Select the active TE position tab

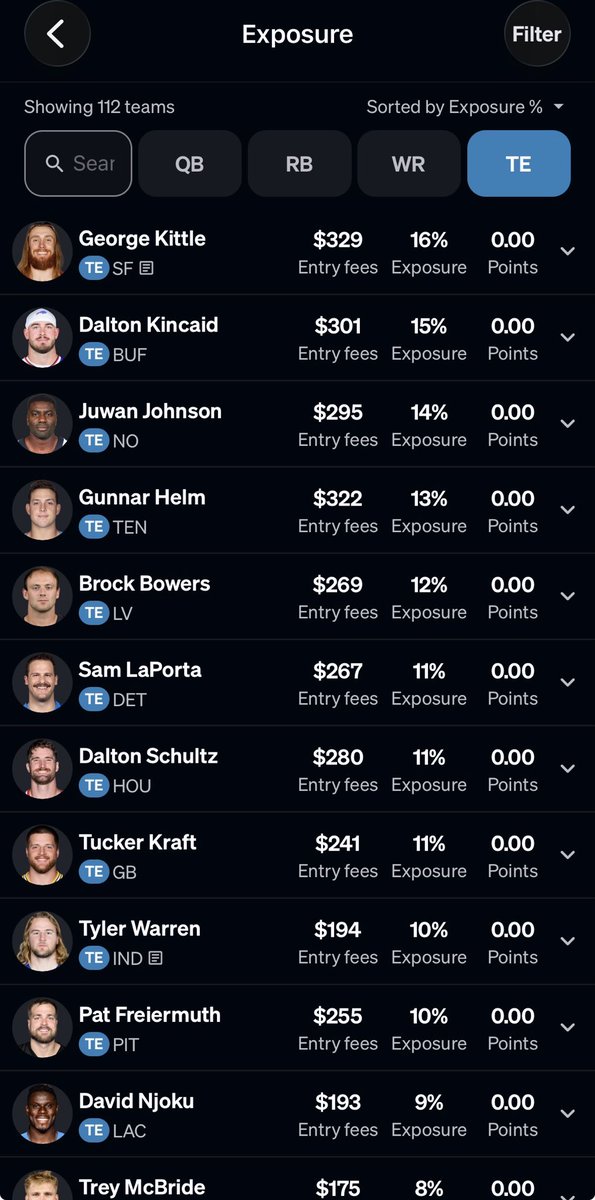[519, 163]
